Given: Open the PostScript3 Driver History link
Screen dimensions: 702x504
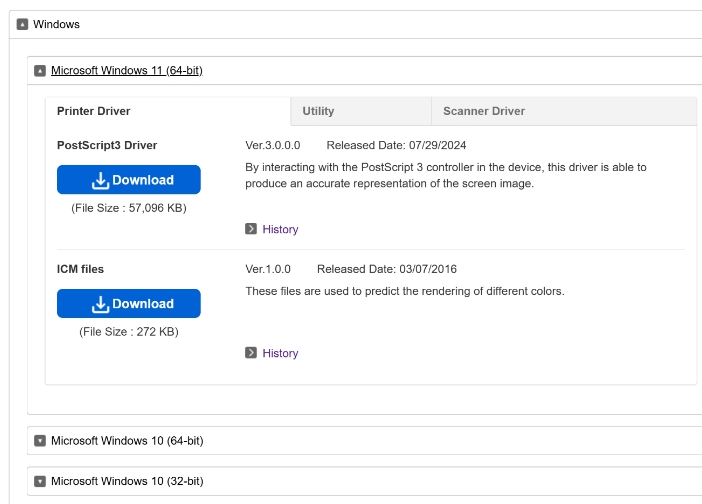Looking at the screenshot, I should (x=280, y=229).
